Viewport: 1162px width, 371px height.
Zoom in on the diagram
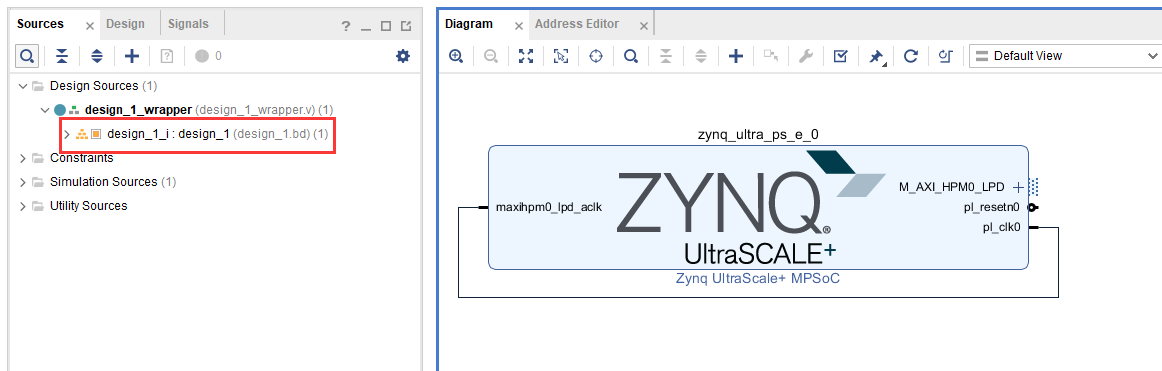tap(456, 56)
